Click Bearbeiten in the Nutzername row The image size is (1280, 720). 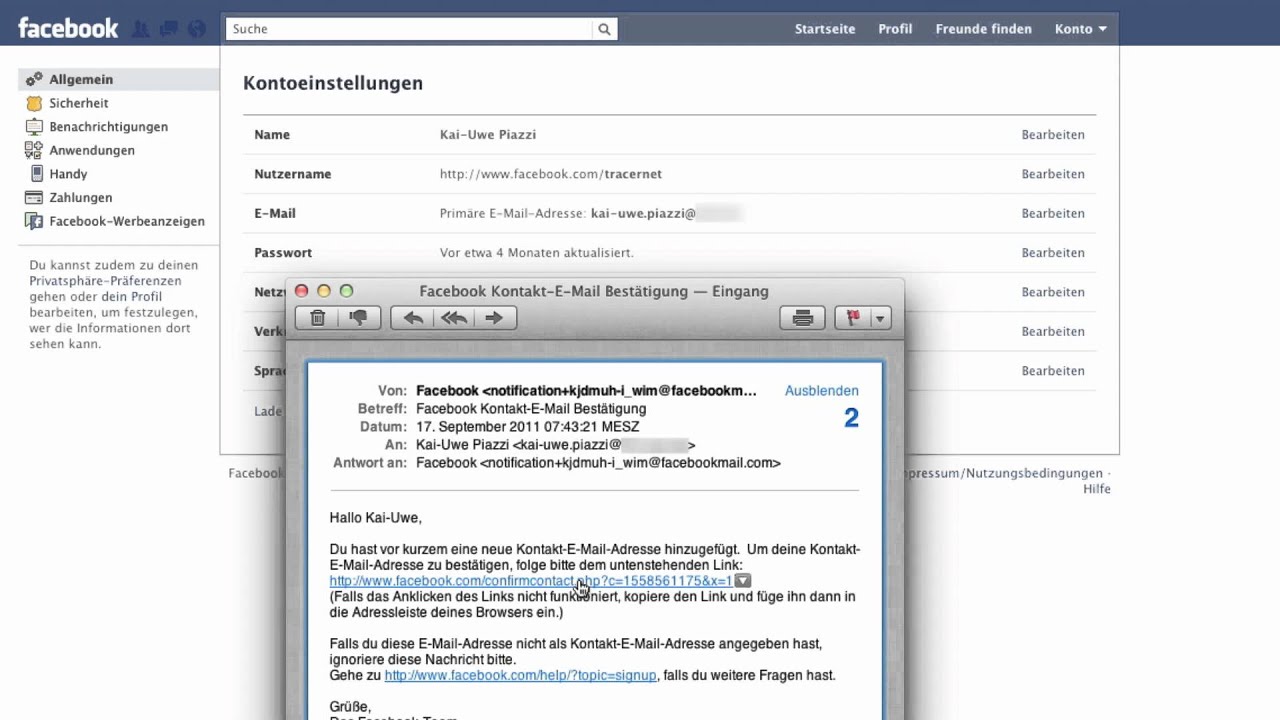1053,174
